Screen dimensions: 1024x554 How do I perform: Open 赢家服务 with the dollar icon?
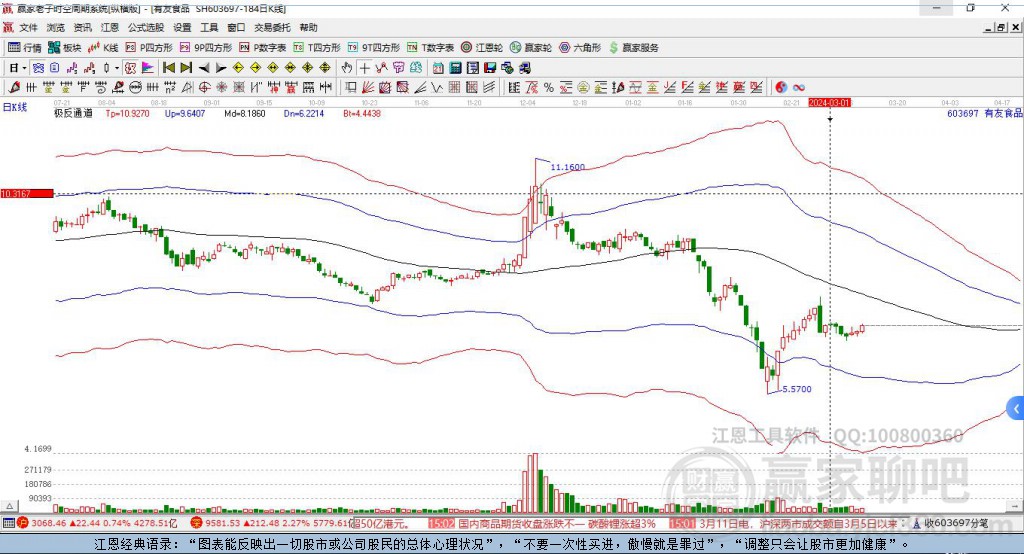point(634,48)
